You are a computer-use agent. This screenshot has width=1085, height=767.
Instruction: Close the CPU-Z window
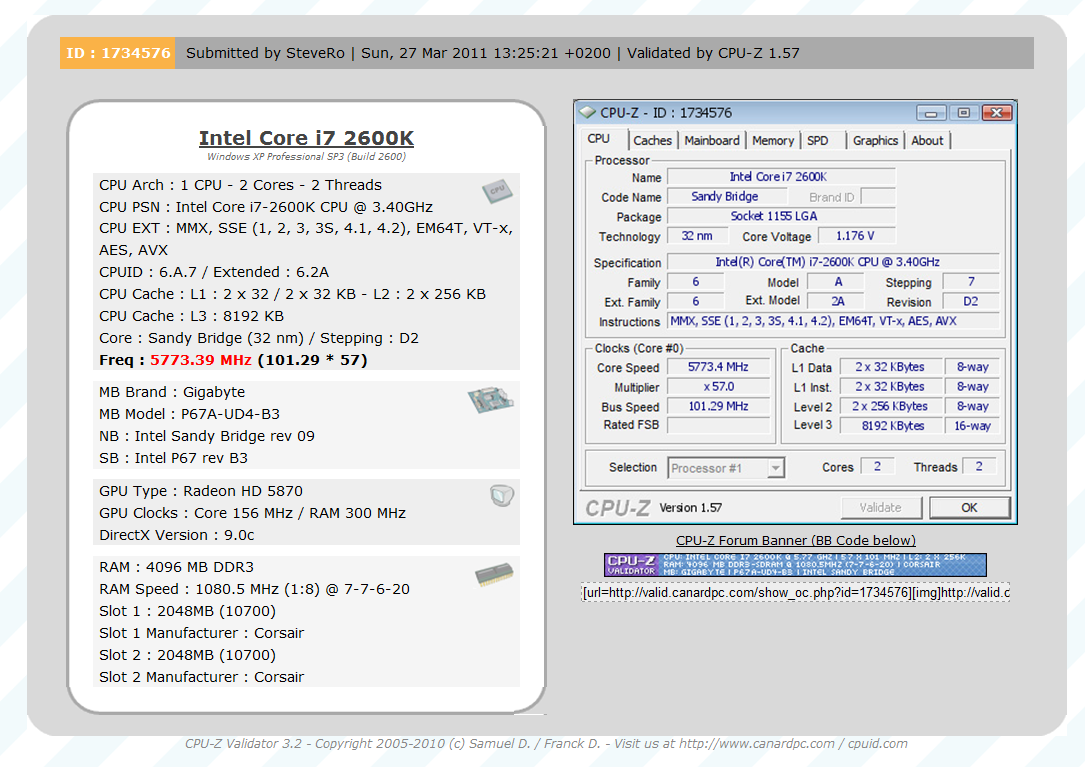[996, 112]
